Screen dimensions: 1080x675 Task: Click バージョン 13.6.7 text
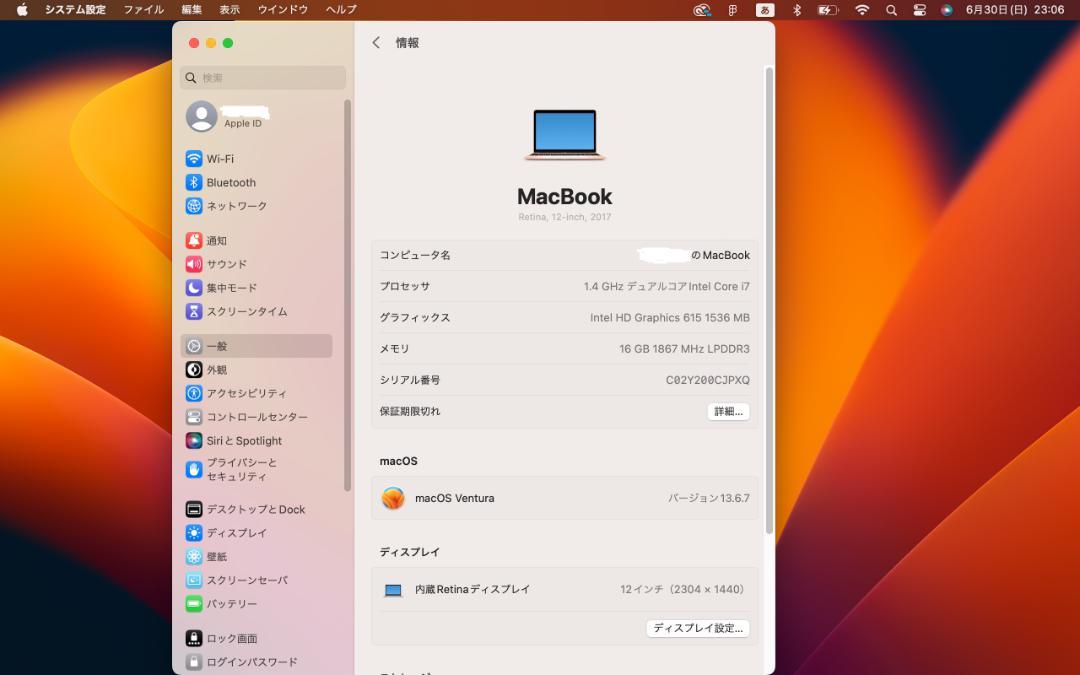(708, 498)
